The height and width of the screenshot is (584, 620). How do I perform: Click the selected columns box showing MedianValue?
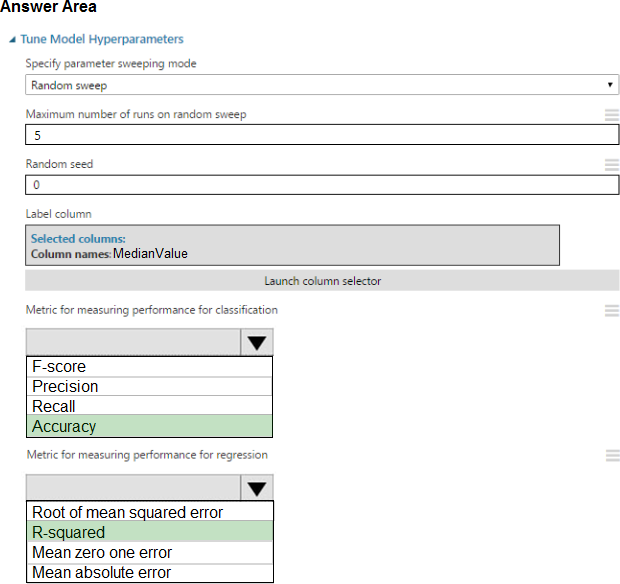pos(291,245)
